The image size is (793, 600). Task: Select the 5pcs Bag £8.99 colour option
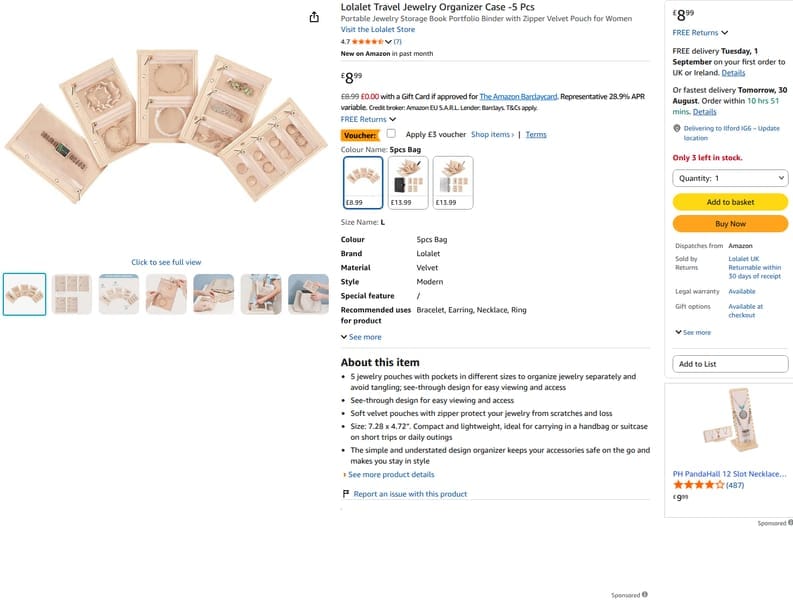point(363,182)
